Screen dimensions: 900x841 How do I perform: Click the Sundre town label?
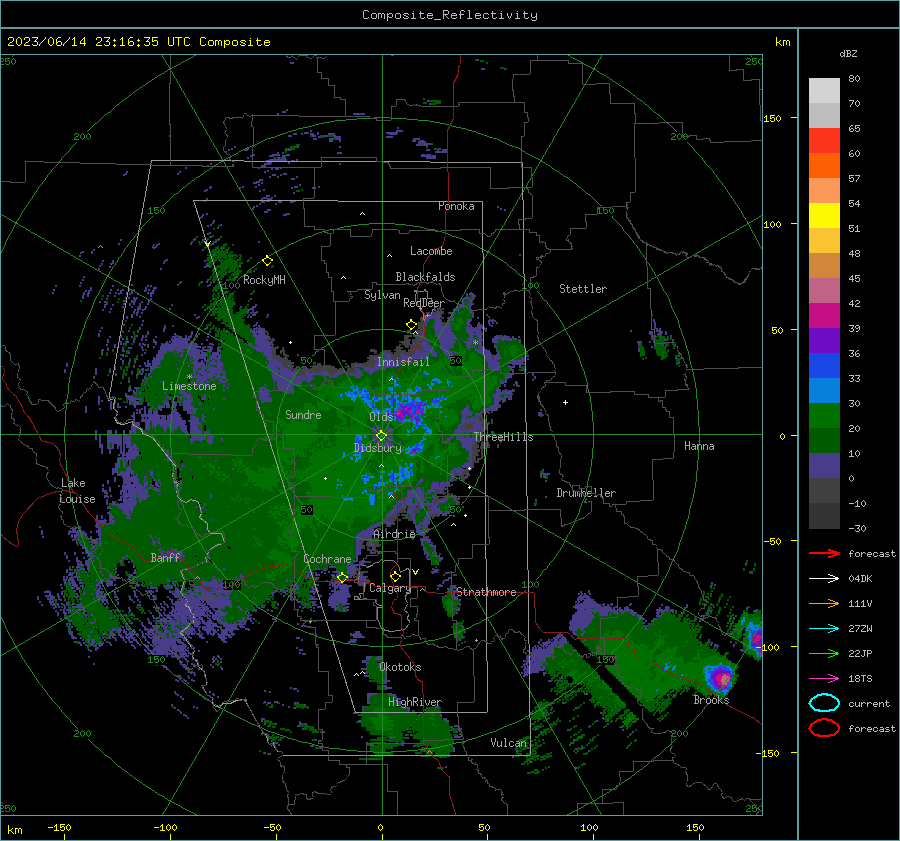pyautogui.click(x=303, y=414)
